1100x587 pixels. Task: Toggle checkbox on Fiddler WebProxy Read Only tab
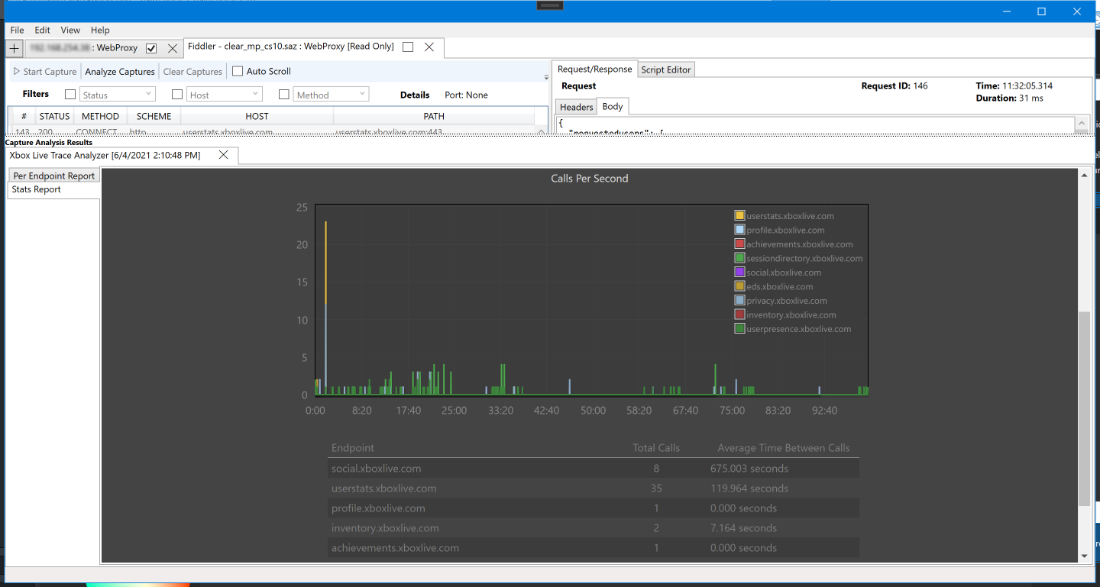click(408, 47)
